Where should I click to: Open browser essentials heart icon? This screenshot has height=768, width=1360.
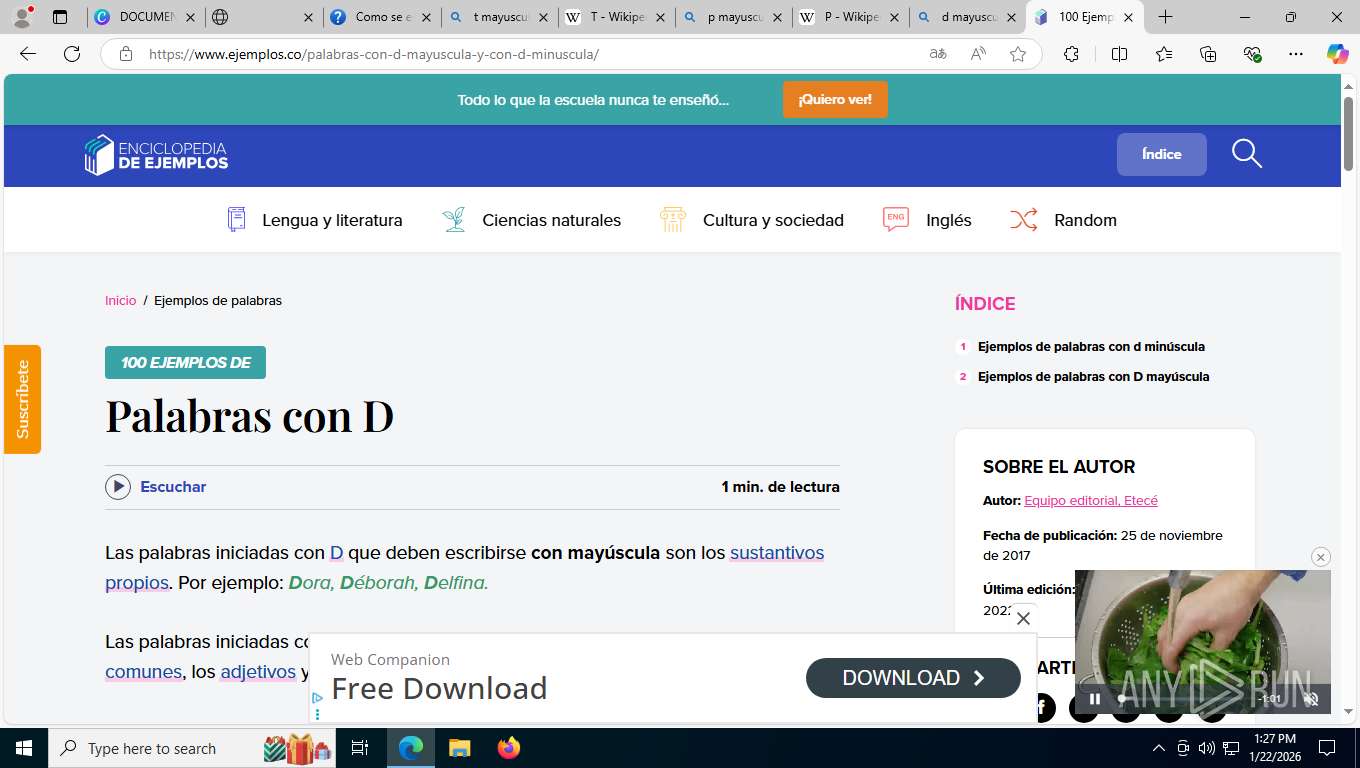click(x=1253, y=54)
